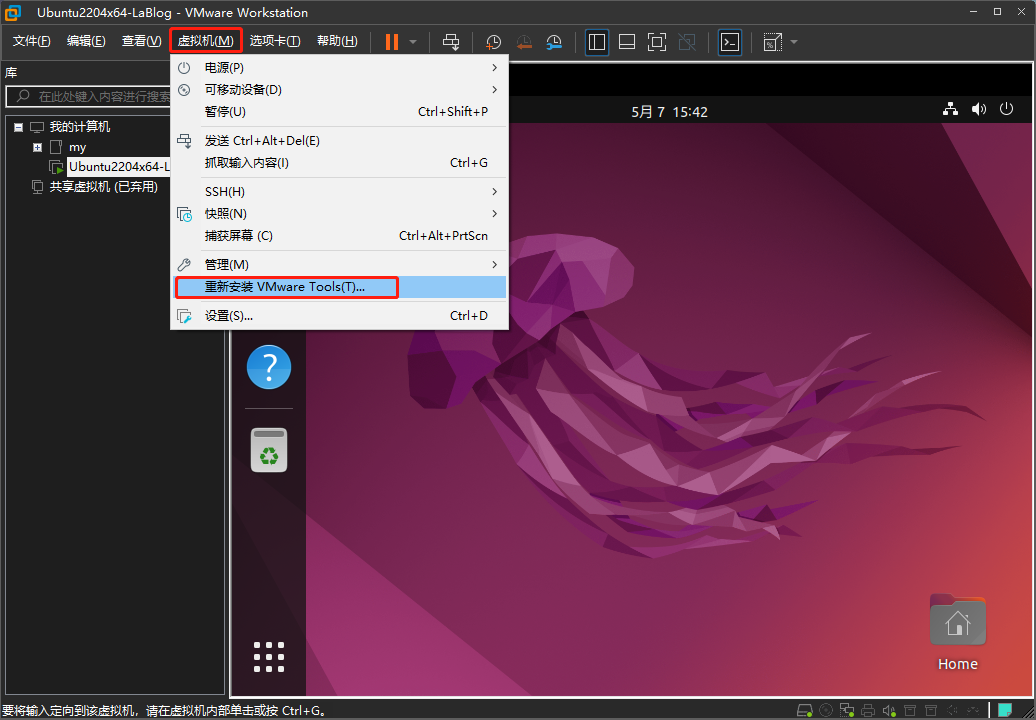1036x720 pixels.
Task: Open the teal message log icon
Action: click(1005, 710)
